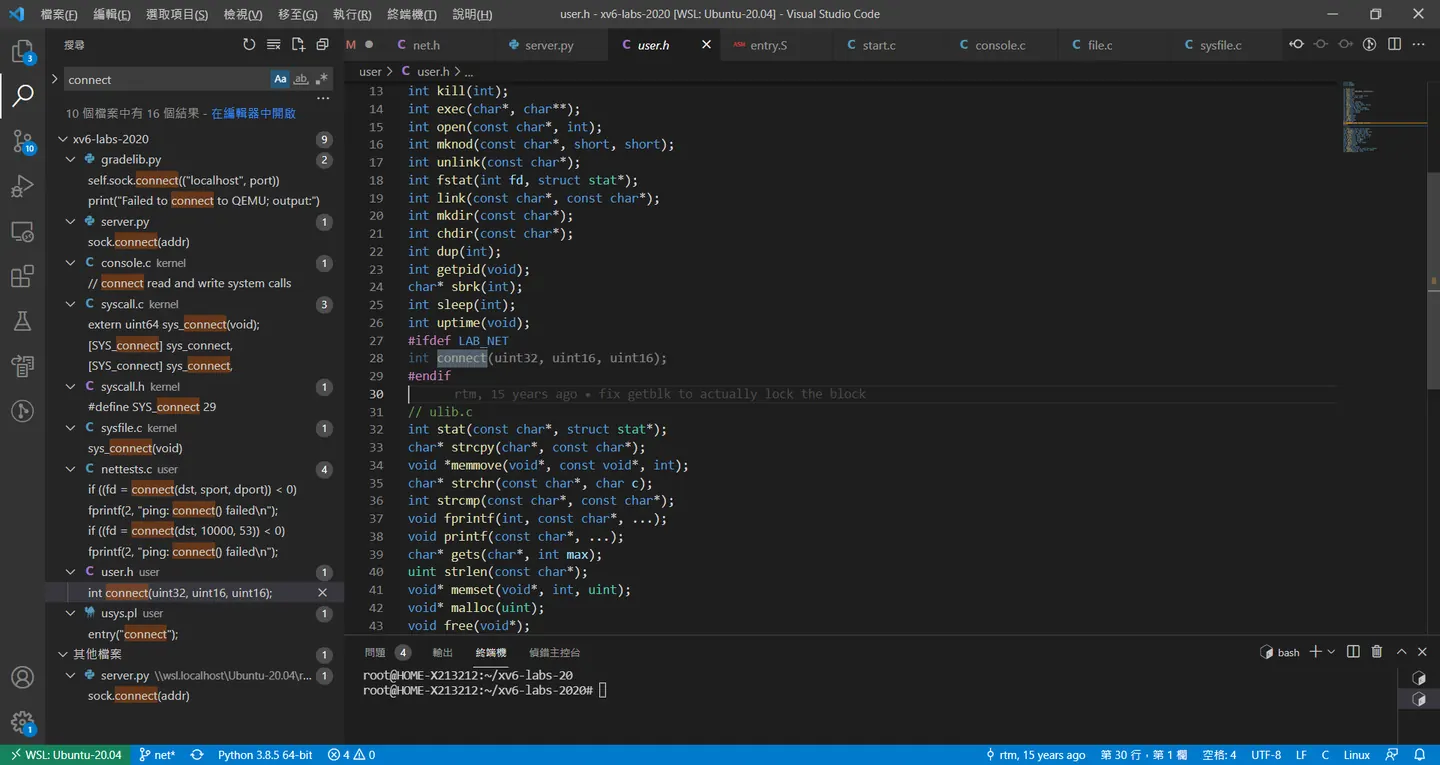Switch to the console.c editor tab
The height and width of the screenshot is (765, 1440).
click(1000, 45)
